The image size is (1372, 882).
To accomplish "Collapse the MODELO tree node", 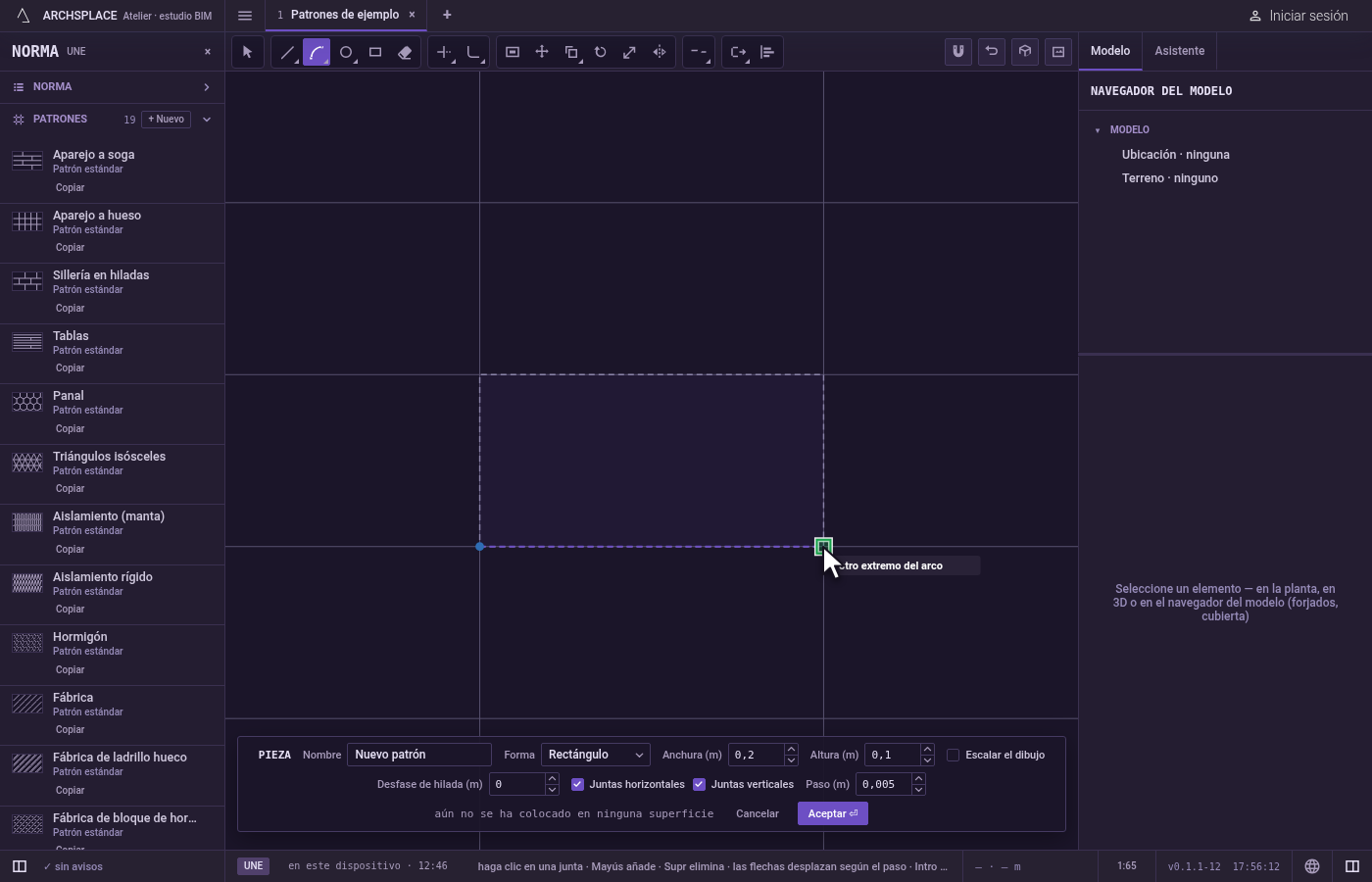I will click(x=1098, y=130).
